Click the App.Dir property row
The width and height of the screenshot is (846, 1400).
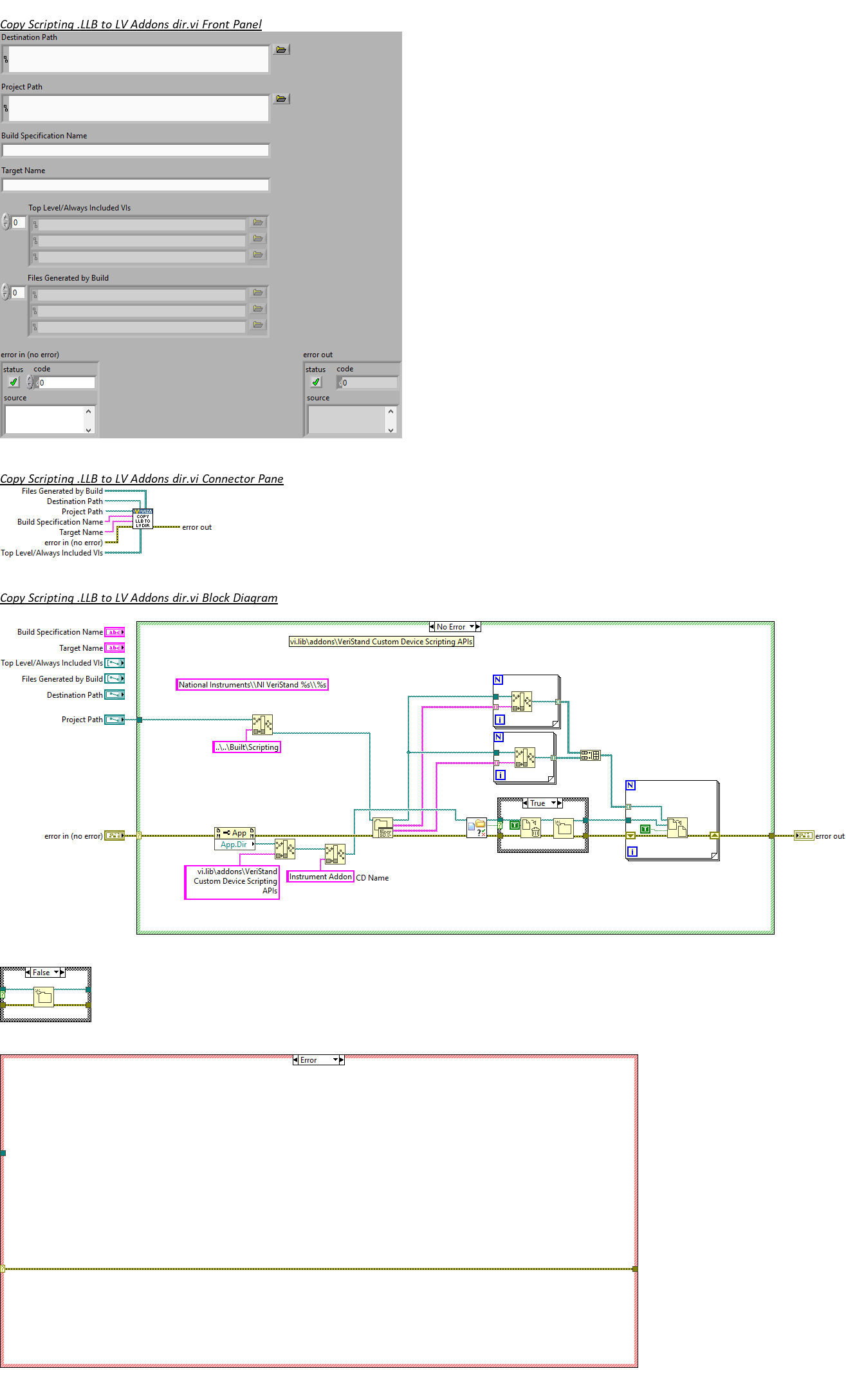tap(235, 844)
